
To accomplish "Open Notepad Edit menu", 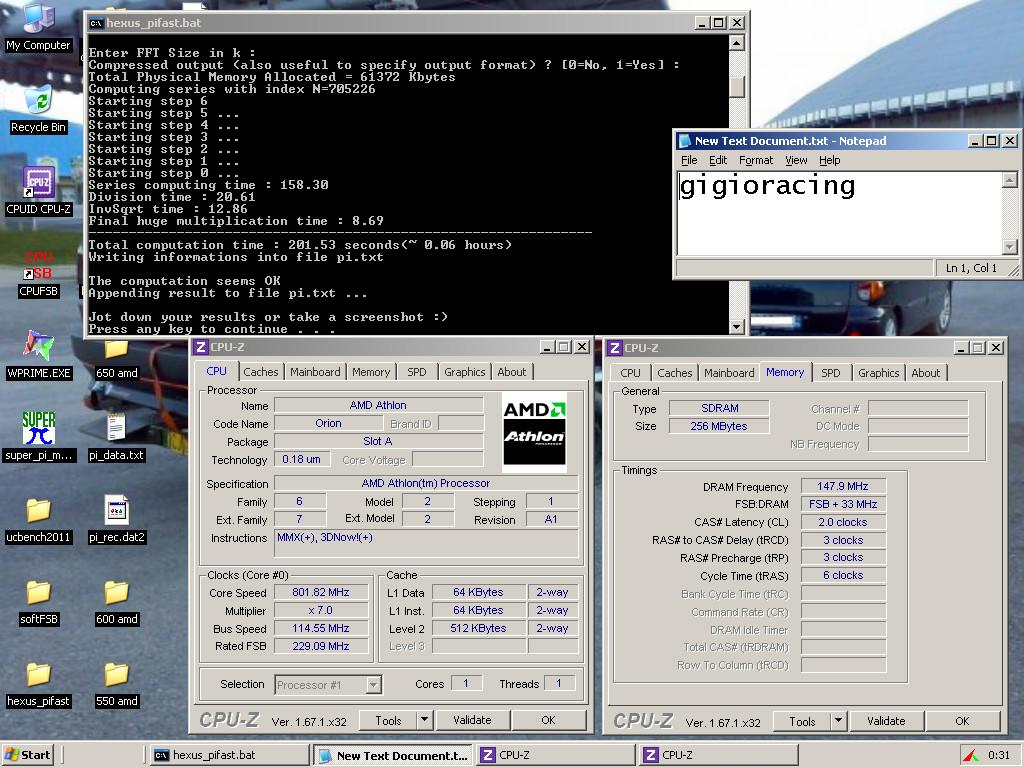I will tap(718, 160).
